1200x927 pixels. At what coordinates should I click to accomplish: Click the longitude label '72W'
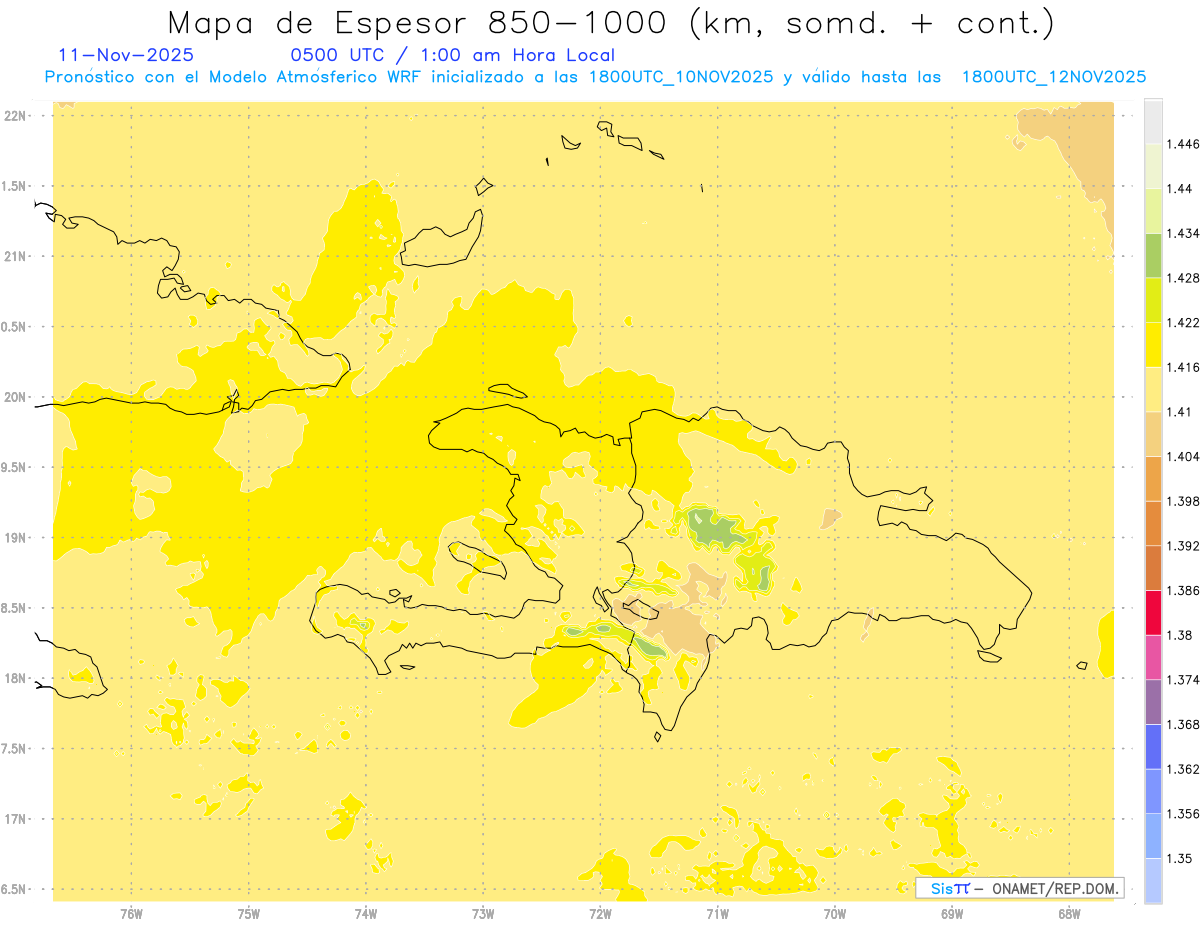coord(600,913)
